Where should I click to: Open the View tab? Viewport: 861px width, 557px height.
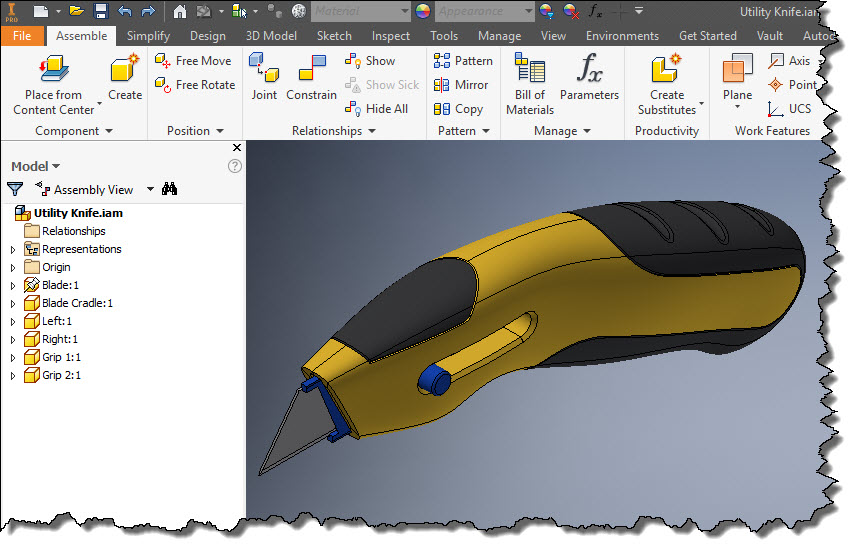pyautogui.click(x=553, y=36)
